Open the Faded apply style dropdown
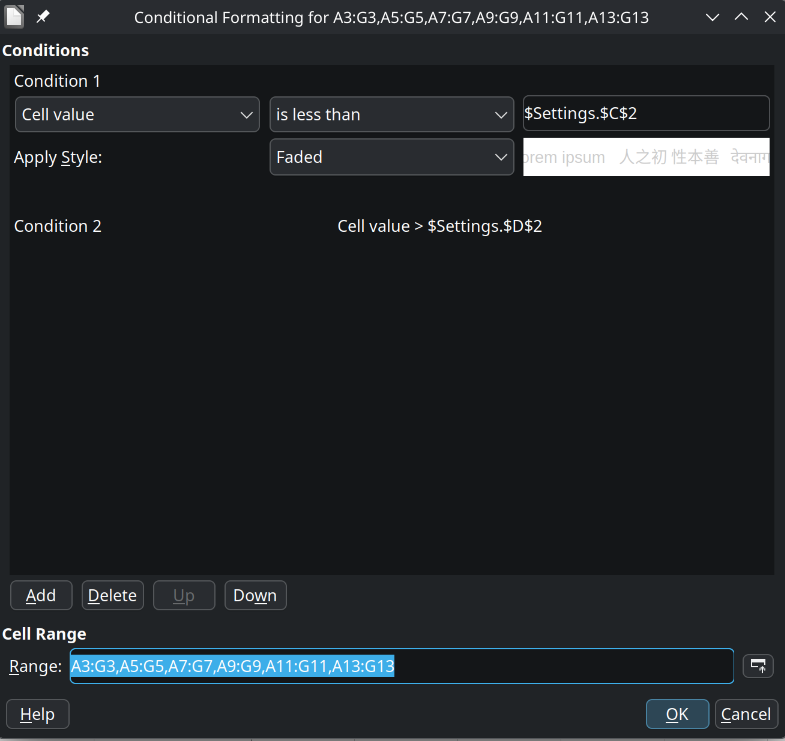Viewport: 785px width, 741px height. [391, 157]
